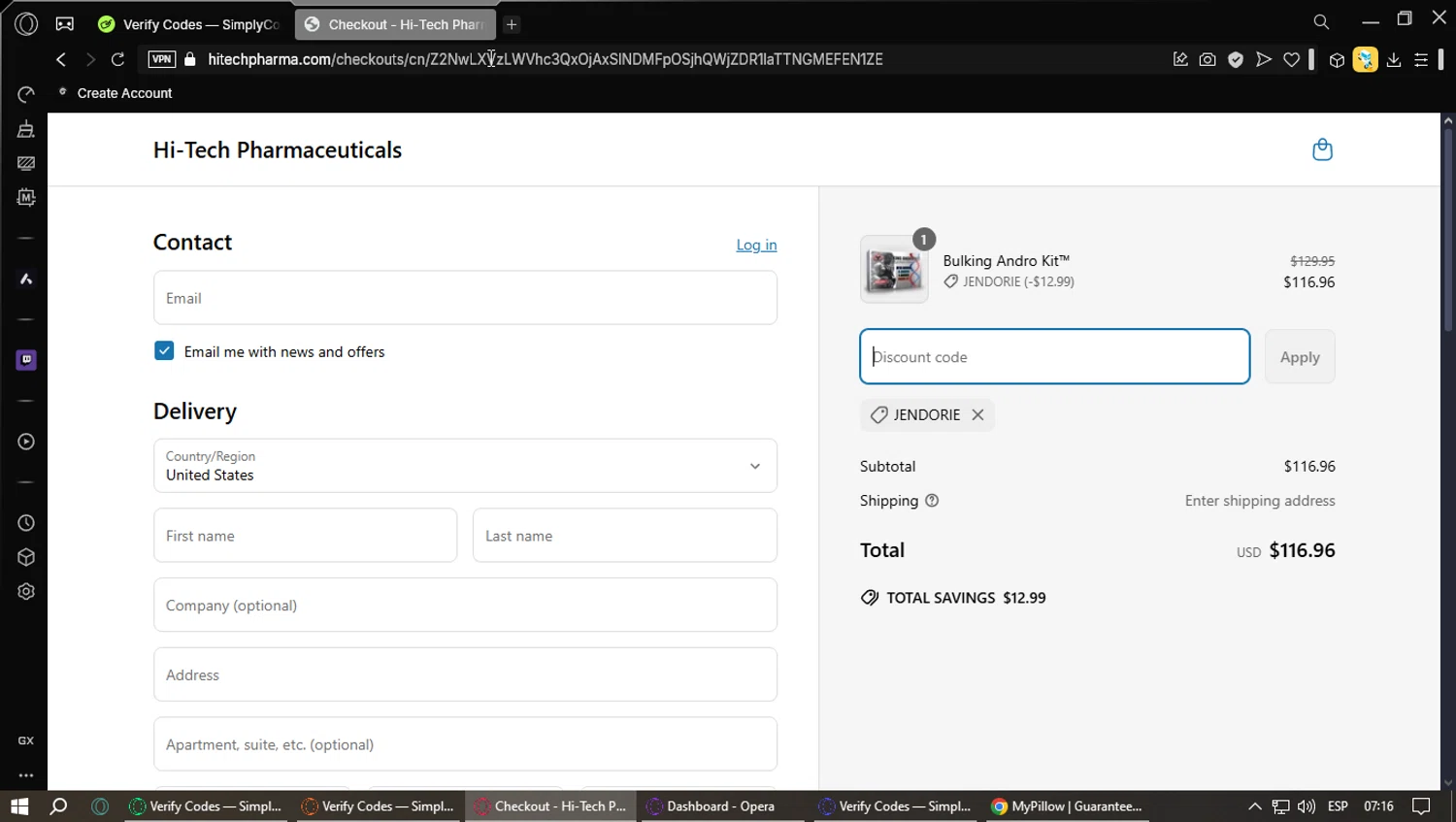The height and width of the screenshot is (822, 1456).
Task: Add page to bookmarks heart icon
Action: (x=1292, y=59)
